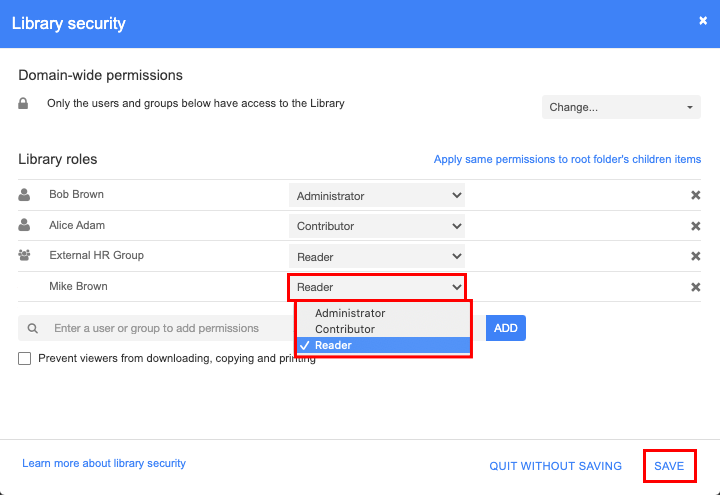Click the user icon beside Bob Brown

(x=24, y=195)
